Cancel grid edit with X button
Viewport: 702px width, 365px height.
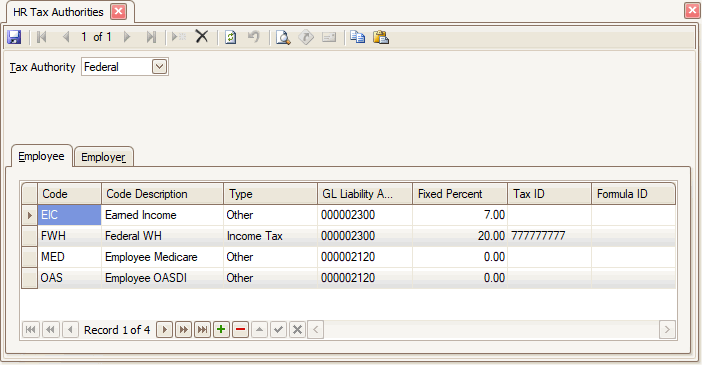point(297,330)
